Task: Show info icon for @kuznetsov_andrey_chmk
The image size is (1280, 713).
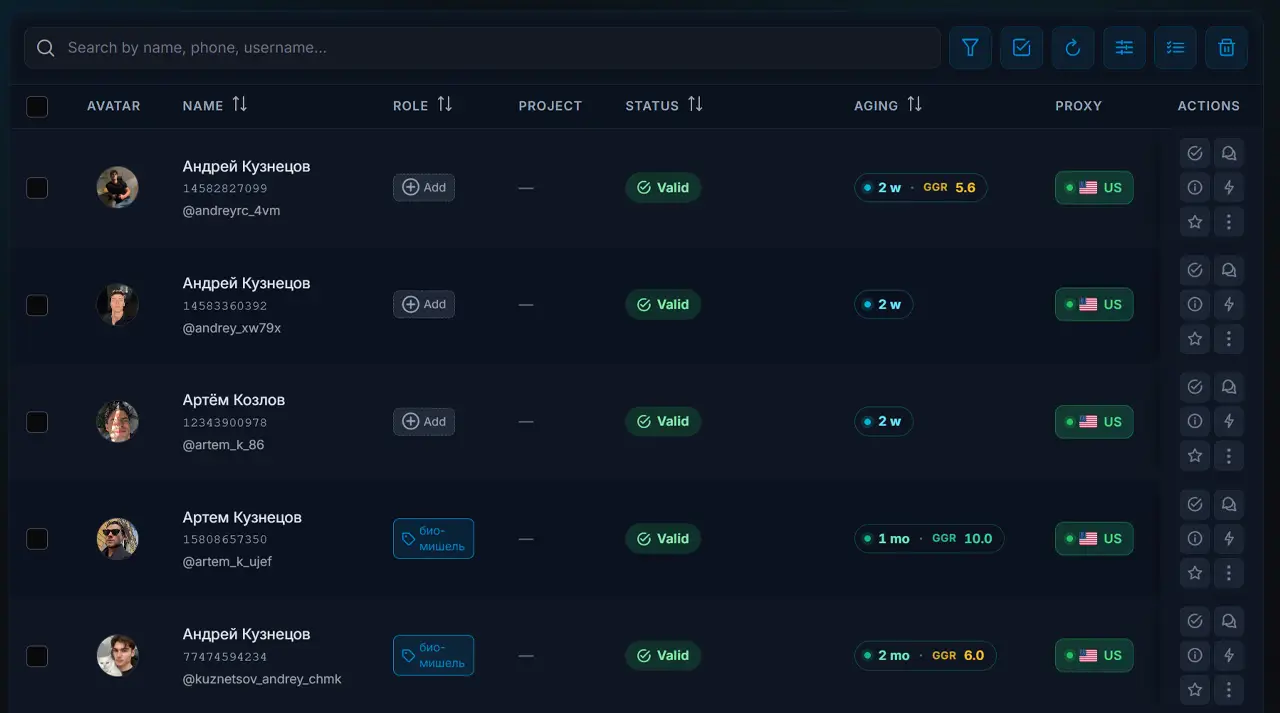Action: [1194, 655]
